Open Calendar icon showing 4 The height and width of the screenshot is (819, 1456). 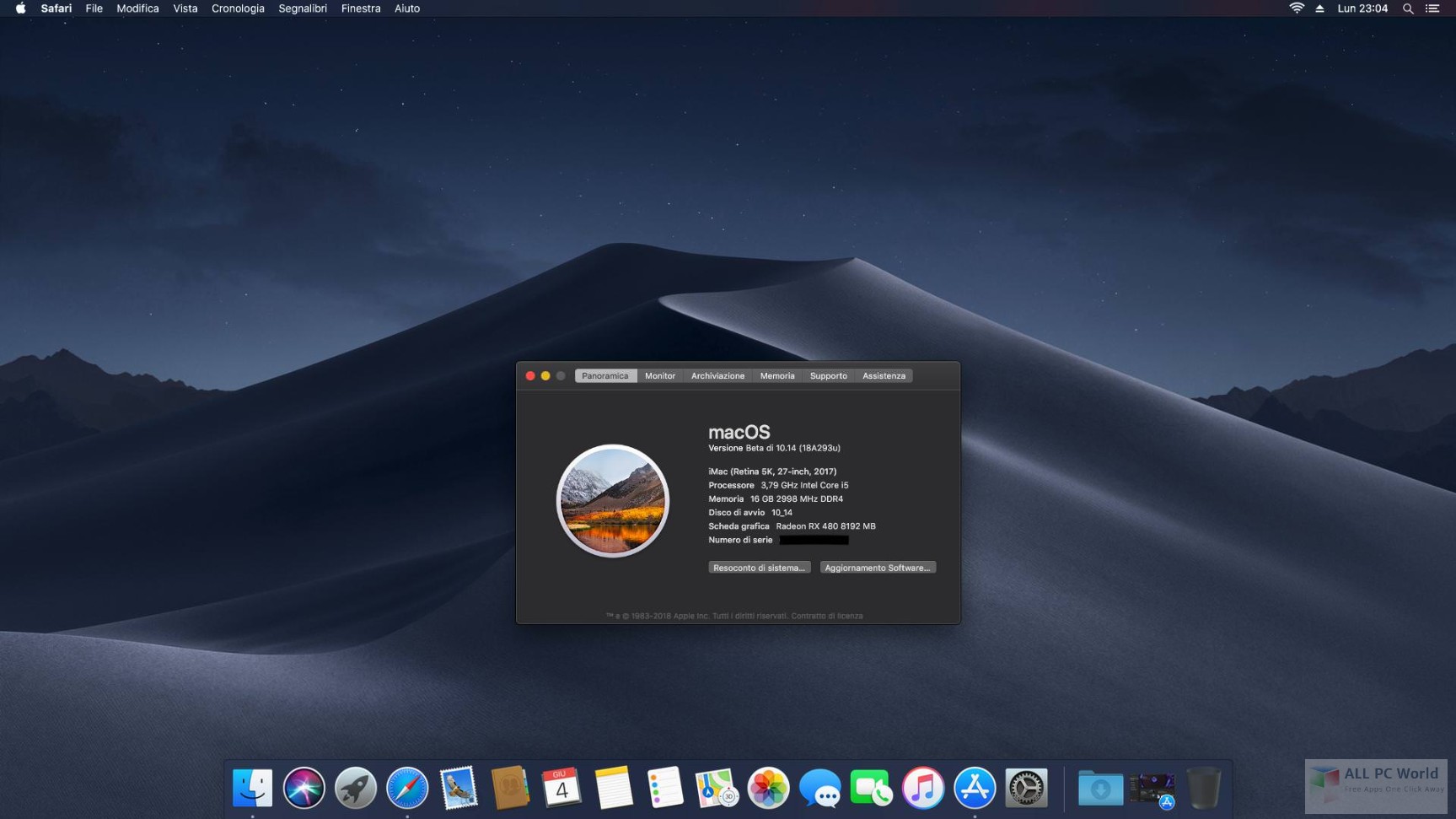[x=561, y=789]
